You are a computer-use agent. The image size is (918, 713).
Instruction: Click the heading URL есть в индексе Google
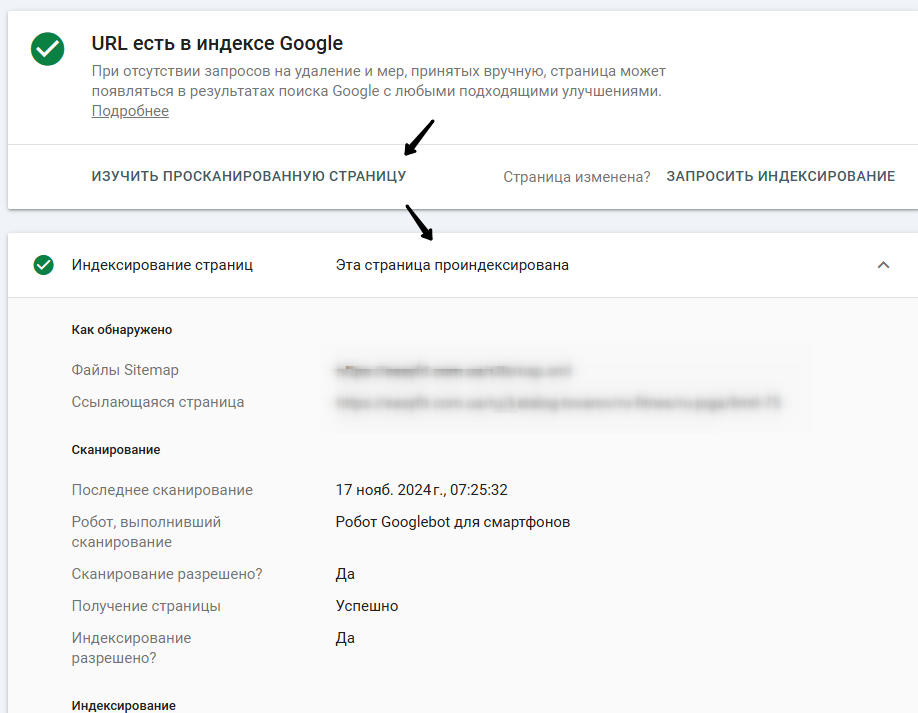217,44
